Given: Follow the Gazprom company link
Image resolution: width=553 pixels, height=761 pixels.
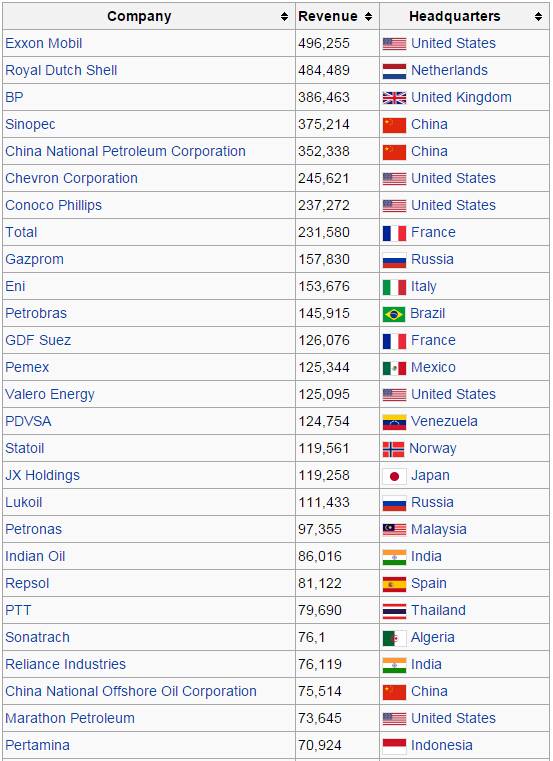Looking at the screenshot, I should point(34,259).
